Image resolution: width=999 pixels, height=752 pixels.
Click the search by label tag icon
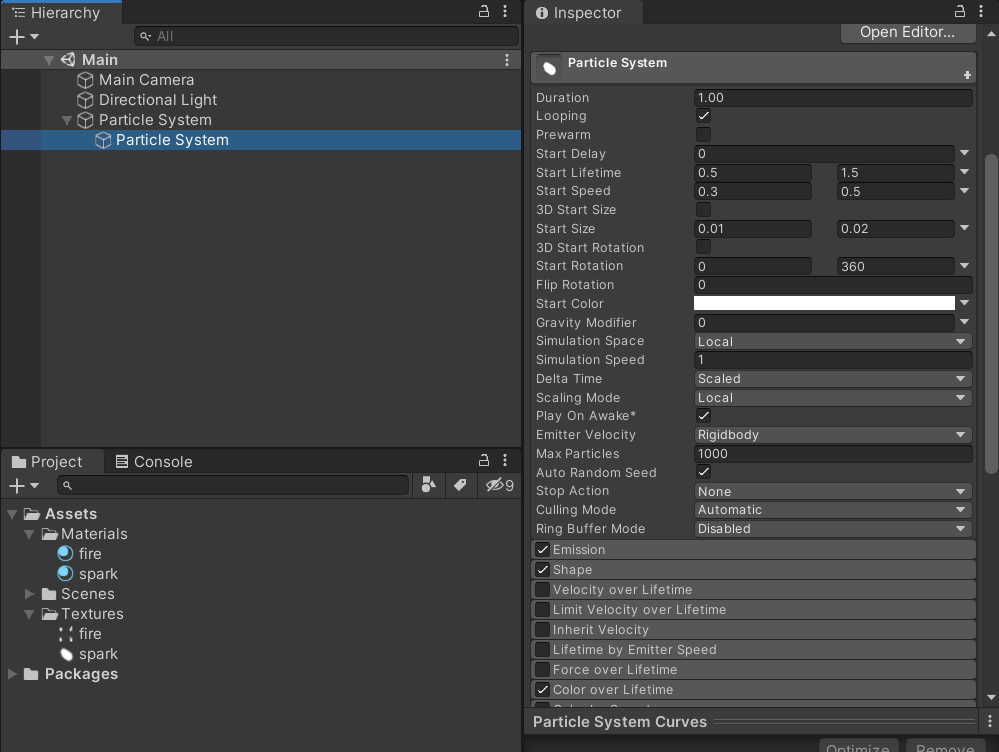(460, 485)
